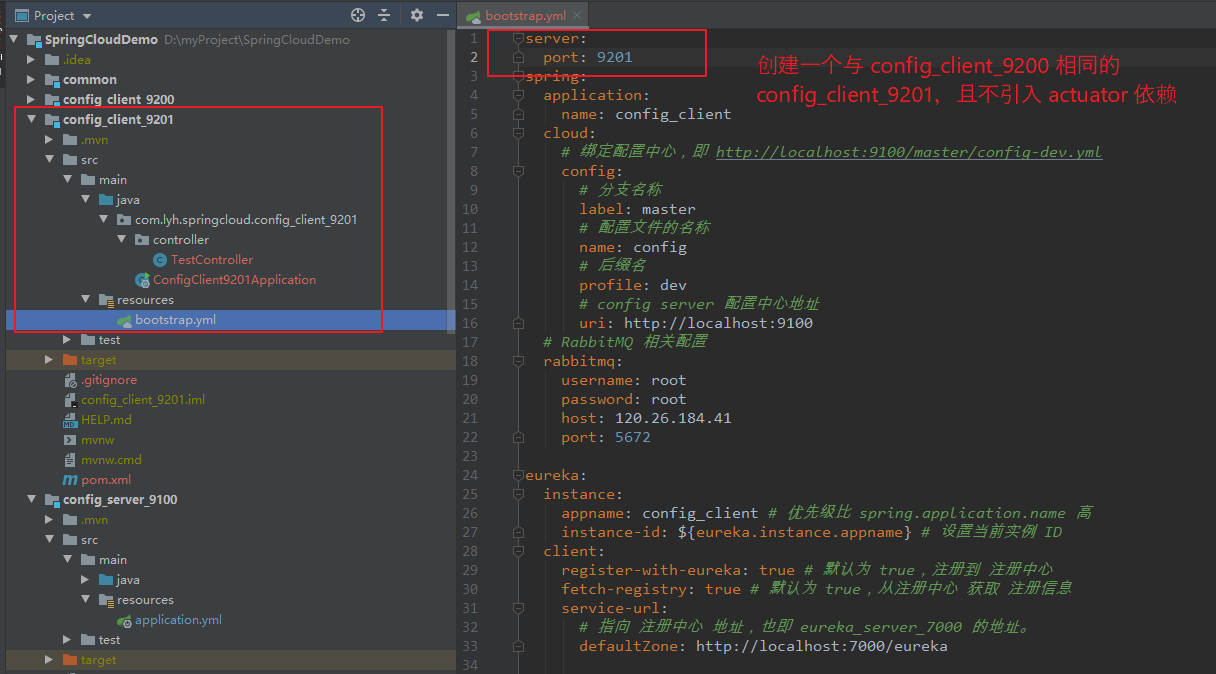Click defaultZone localhost:7000/eureka line
Screen dimensions: 1216x674
763,646
